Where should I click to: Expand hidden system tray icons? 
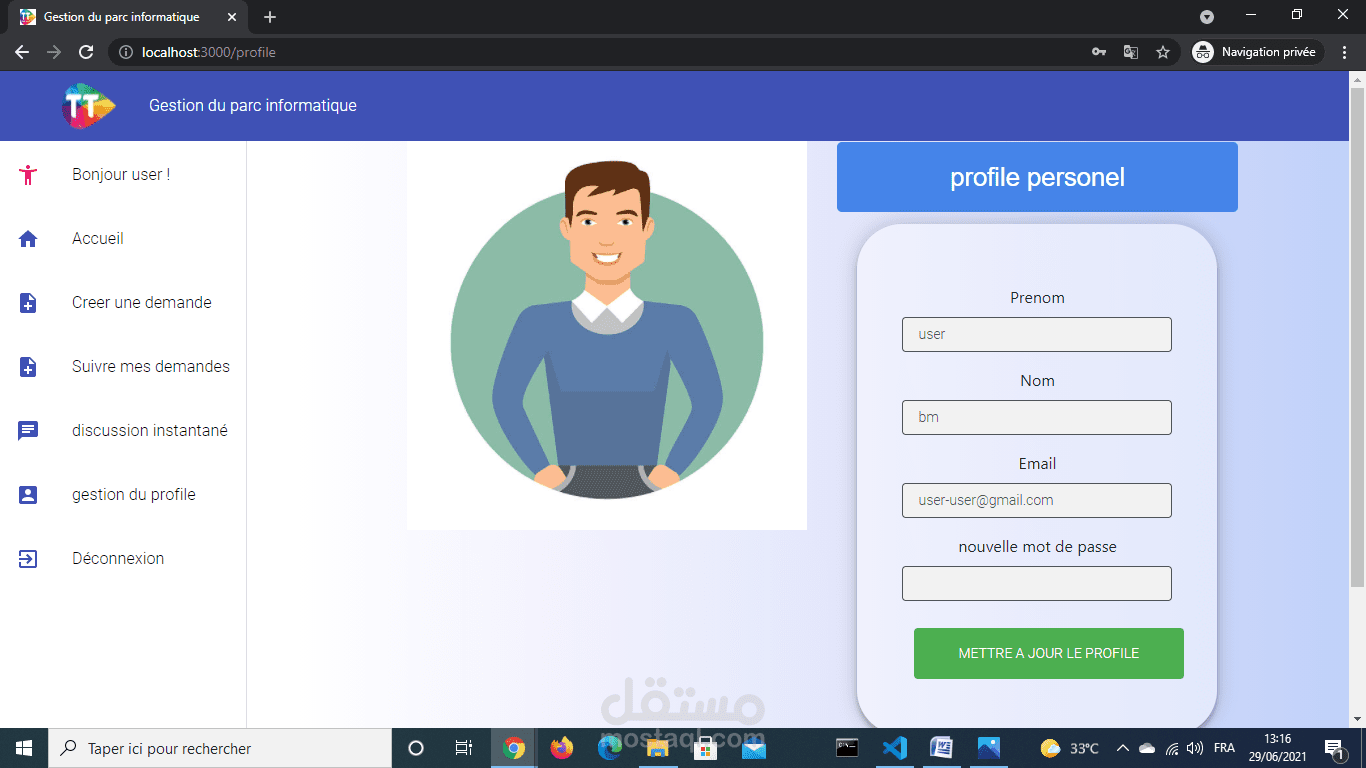(x=1122, y=748)
